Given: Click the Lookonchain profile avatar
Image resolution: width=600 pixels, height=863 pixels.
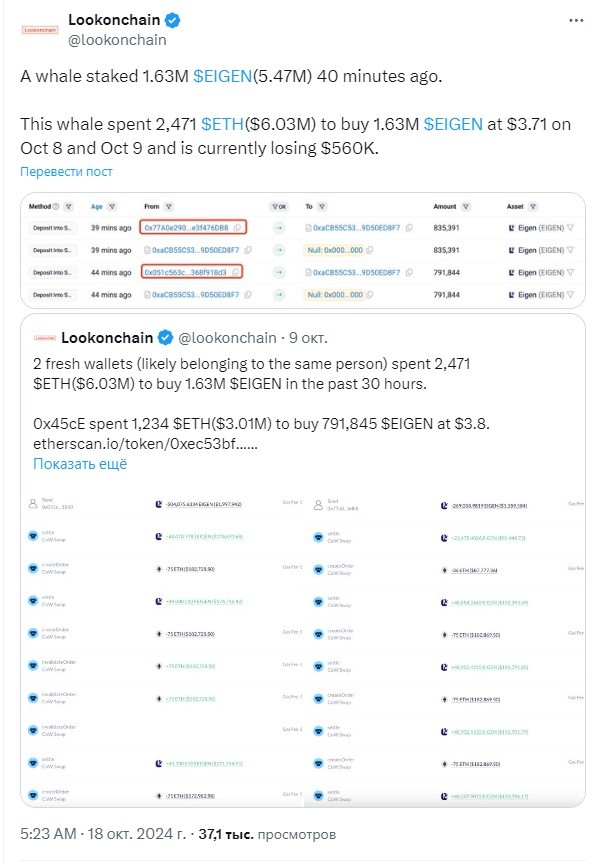Looking at the screenshot, I should 40,30.
